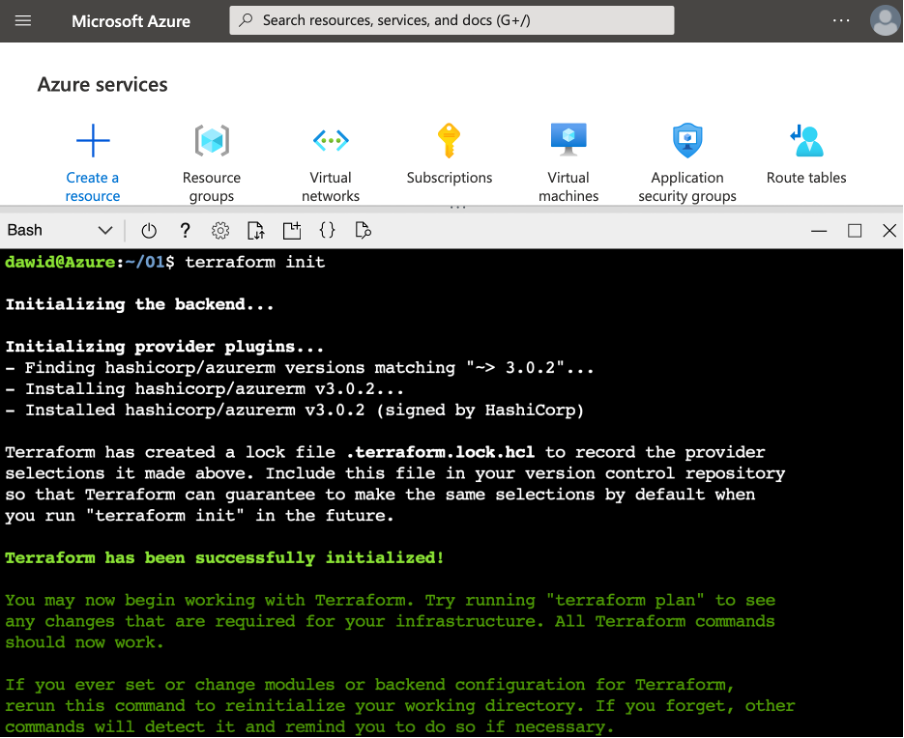Minimize the Cloud Shell pane
The image size is (904, 738).
819,231
